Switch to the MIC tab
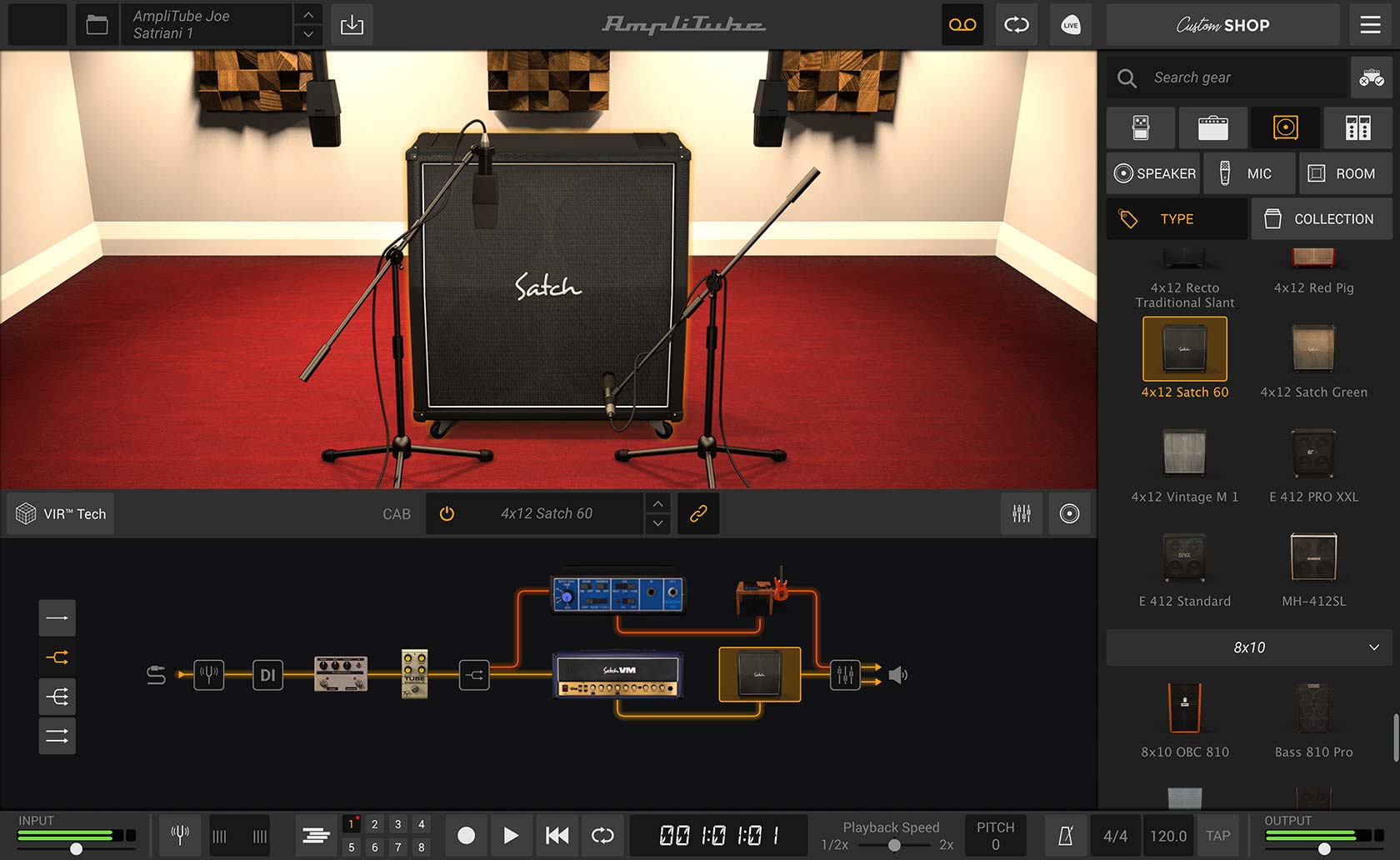The height and width of the screenshot is (860, 1400). click(x=1250, y=173)
